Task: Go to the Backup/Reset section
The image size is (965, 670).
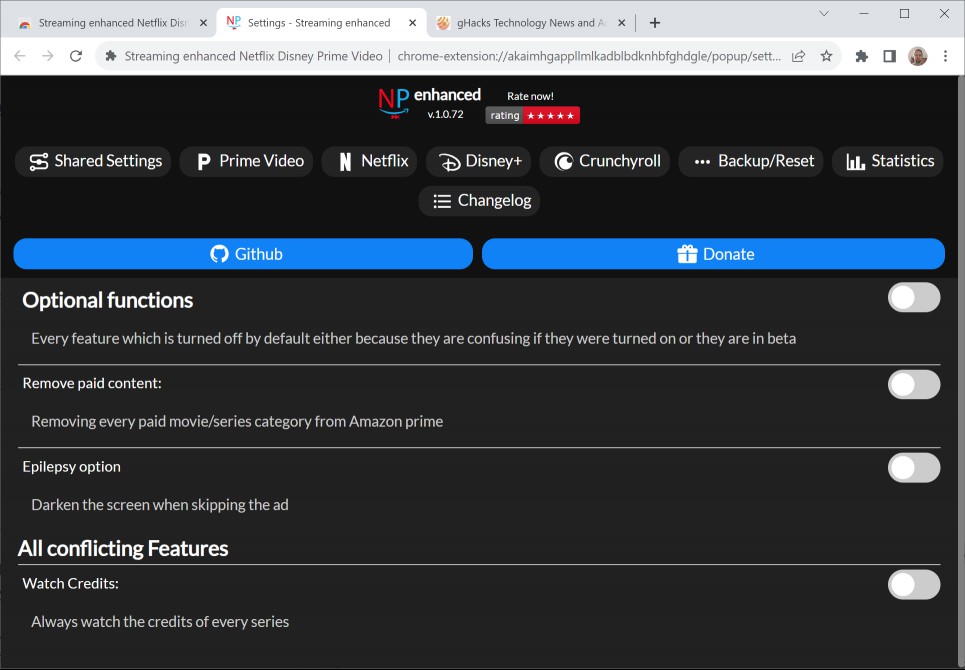Action: [751, 161]
